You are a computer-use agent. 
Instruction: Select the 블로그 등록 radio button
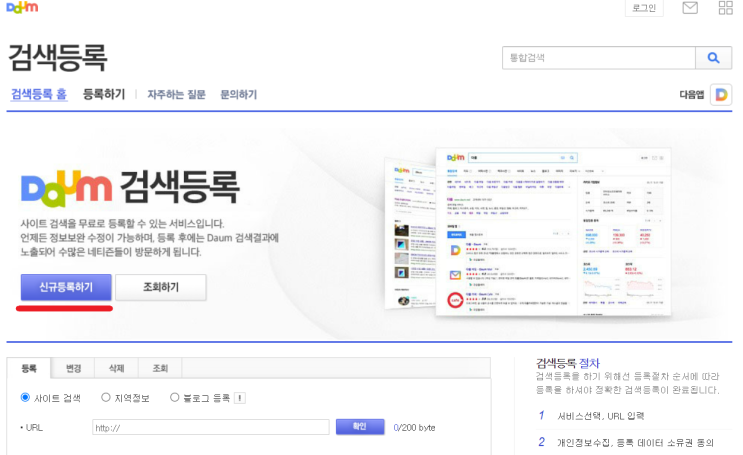(x=174, y=397)
